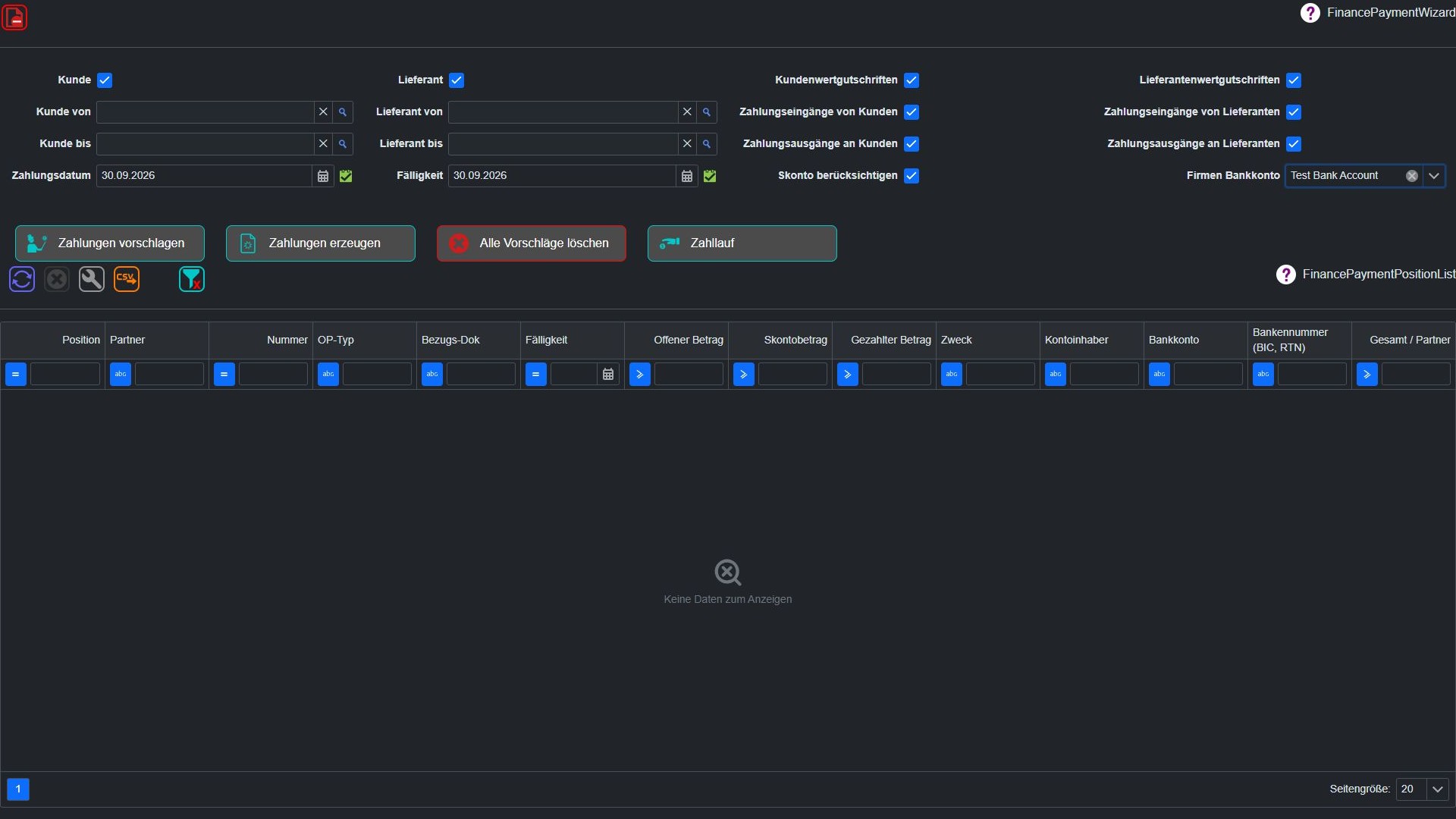
Task: Set Fälligkeit to today via green icon
Action: coord(710,176)
